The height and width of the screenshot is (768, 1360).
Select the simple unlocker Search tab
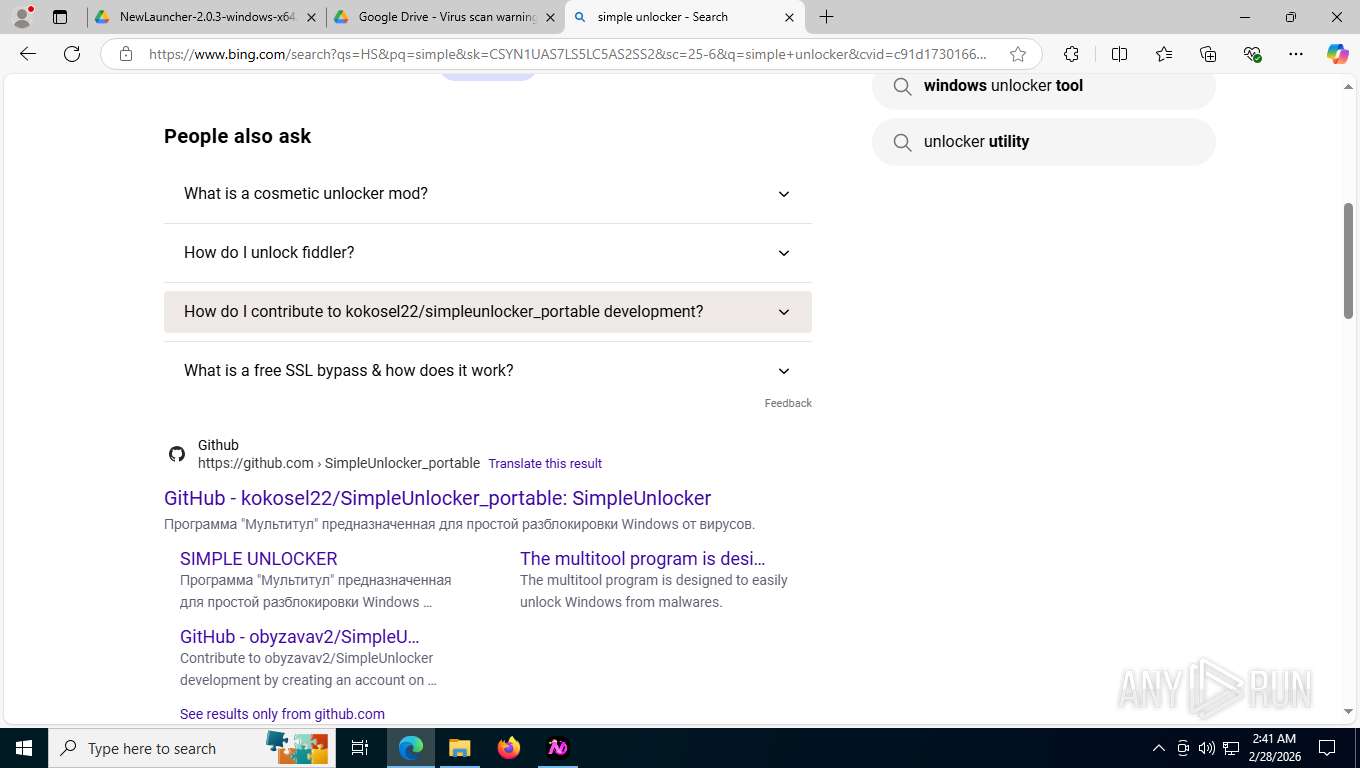point(684,17)
